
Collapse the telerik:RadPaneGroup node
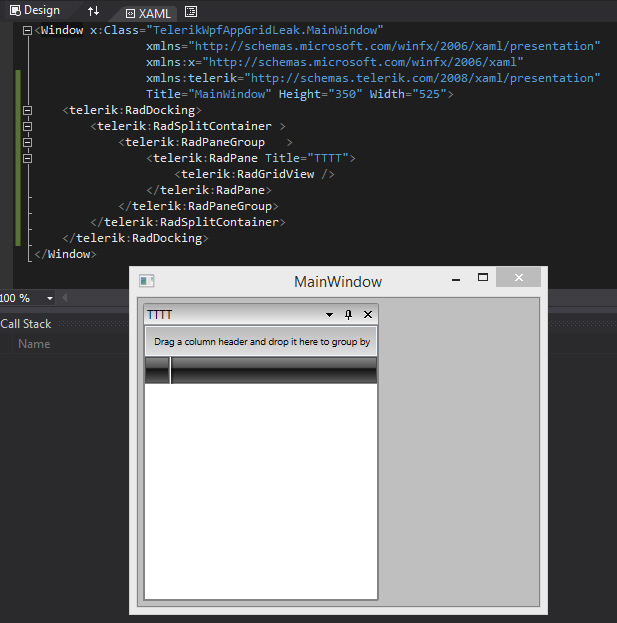27,142
